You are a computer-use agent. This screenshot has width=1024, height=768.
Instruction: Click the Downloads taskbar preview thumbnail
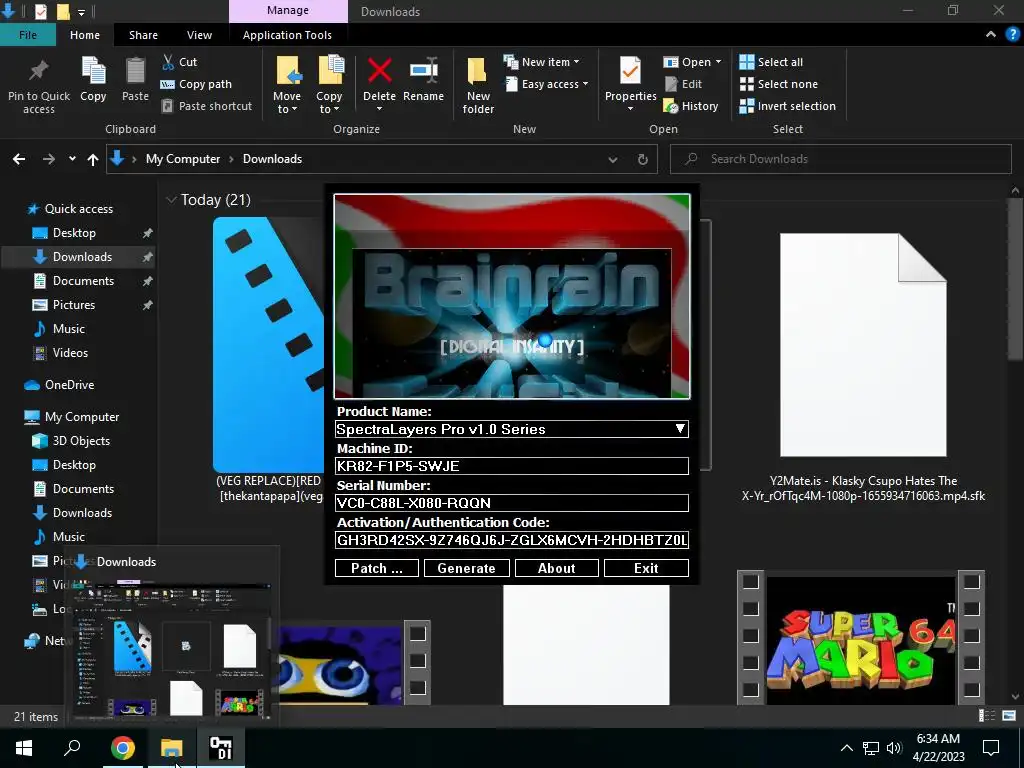click(172, 650)
